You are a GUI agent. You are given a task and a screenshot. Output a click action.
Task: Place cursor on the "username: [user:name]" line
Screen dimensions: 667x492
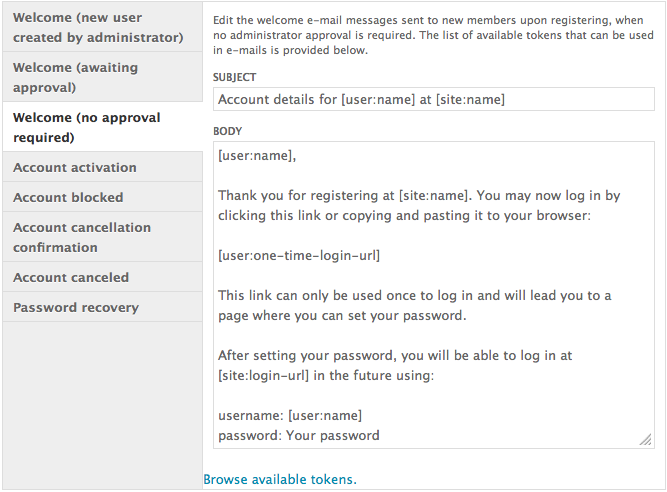(290, 415)
